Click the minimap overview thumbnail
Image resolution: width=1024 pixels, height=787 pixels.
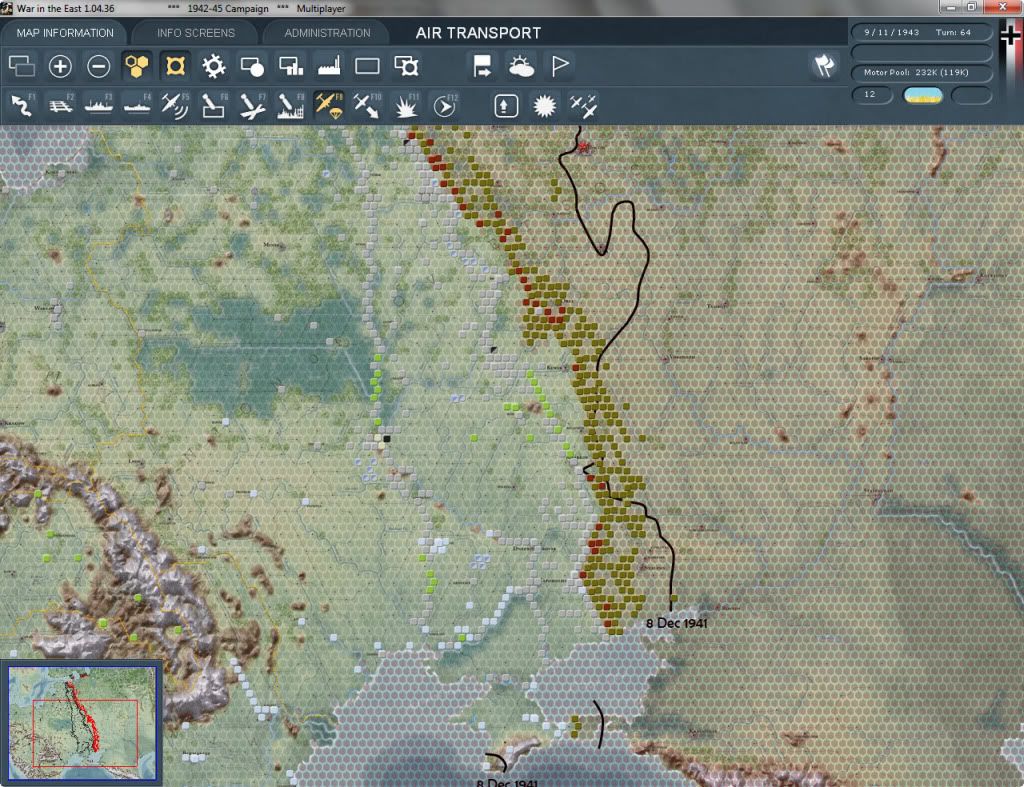click(x=82, y=722)
